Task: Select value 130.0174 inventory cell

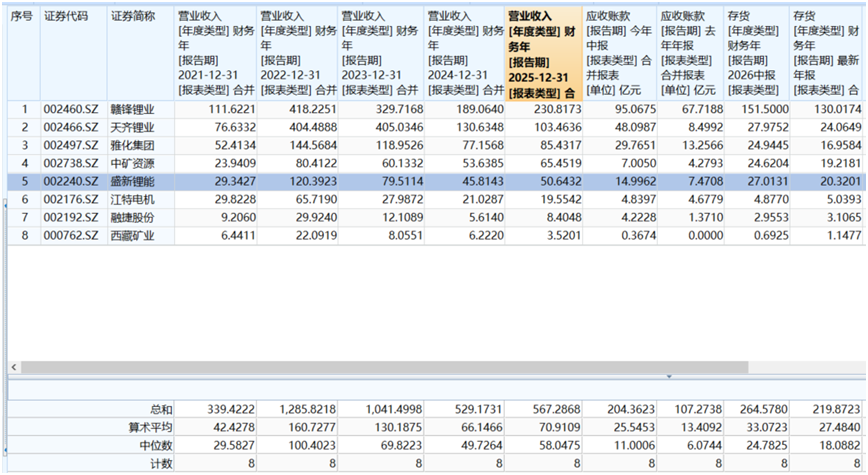Action: [x=827, y=110]
